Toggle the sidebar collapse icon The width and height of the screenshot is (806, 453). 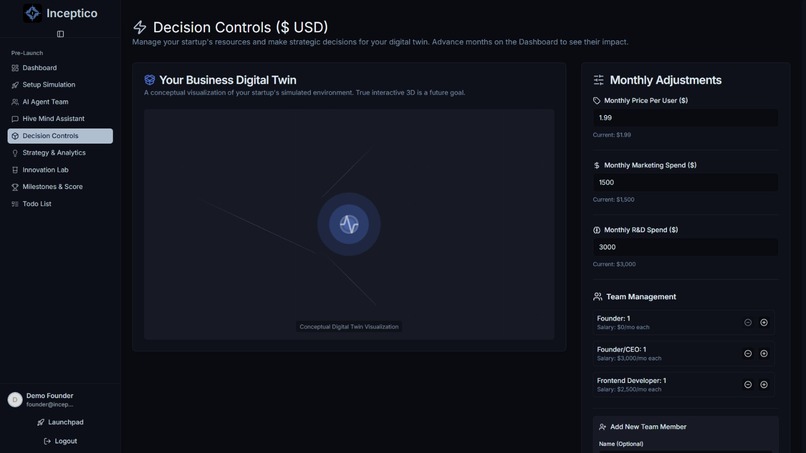point(60,34)
